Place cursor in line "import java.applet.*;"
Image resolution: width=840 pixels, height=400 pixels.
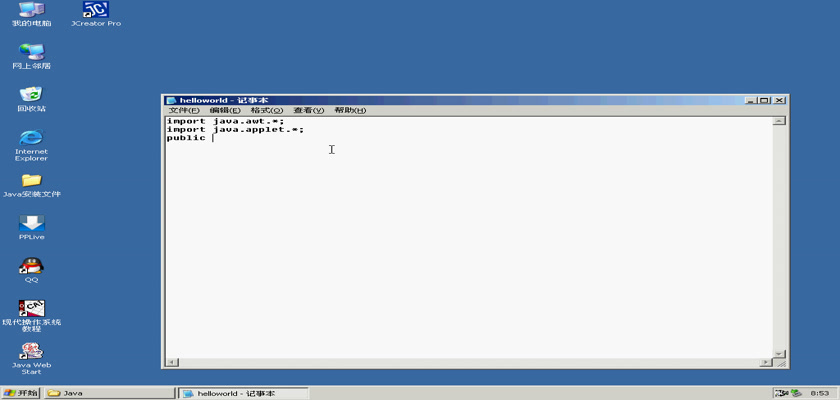(x=235, y=130)
